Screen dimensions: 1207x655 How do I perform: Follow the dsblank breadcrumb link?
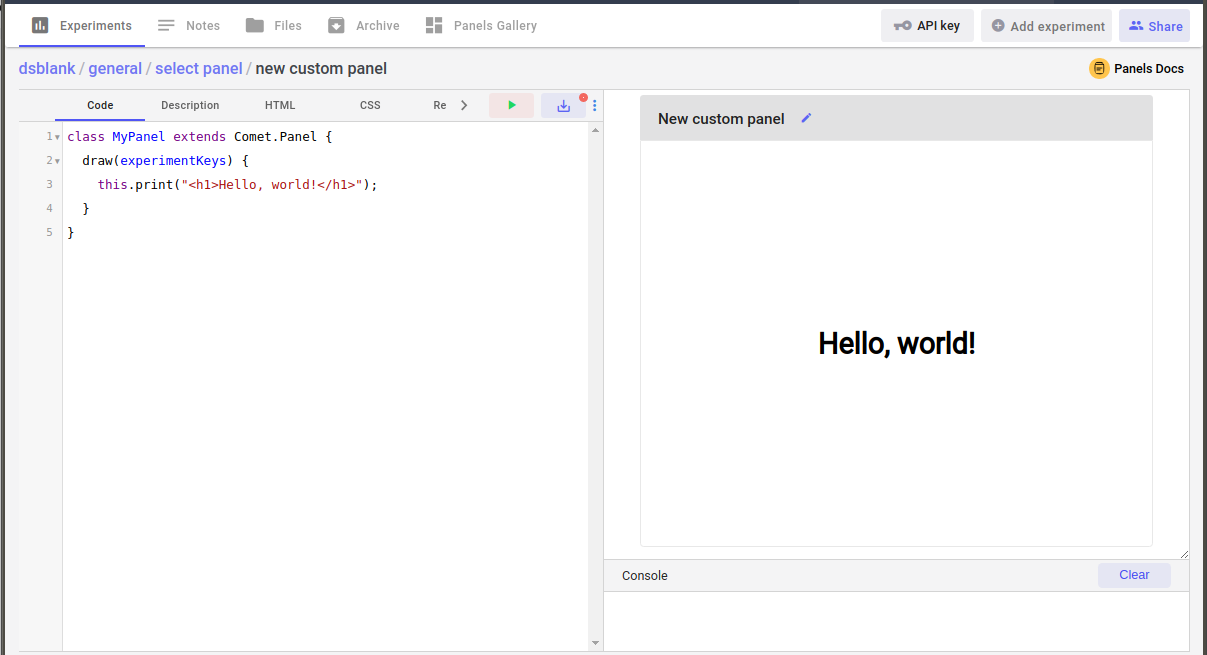click(47, 69)
